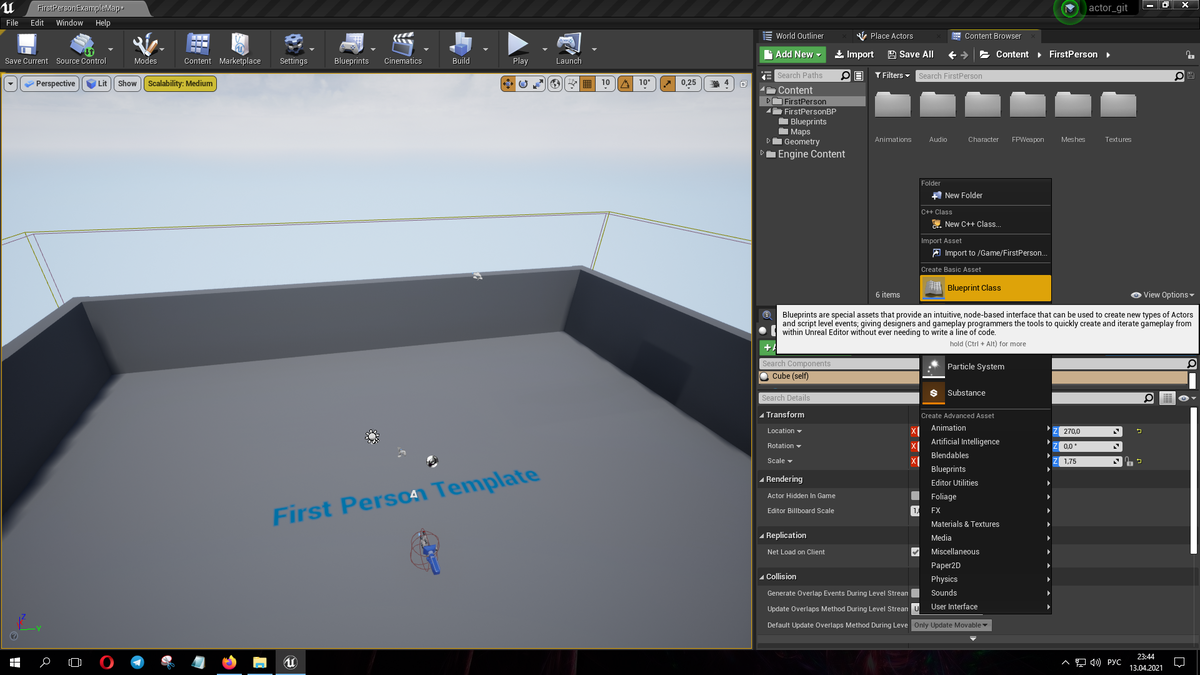The width and height of the screenshot is (1200, 675).
Task: Select Blueprint Class in the menu
Action: (x=985, y=288)
